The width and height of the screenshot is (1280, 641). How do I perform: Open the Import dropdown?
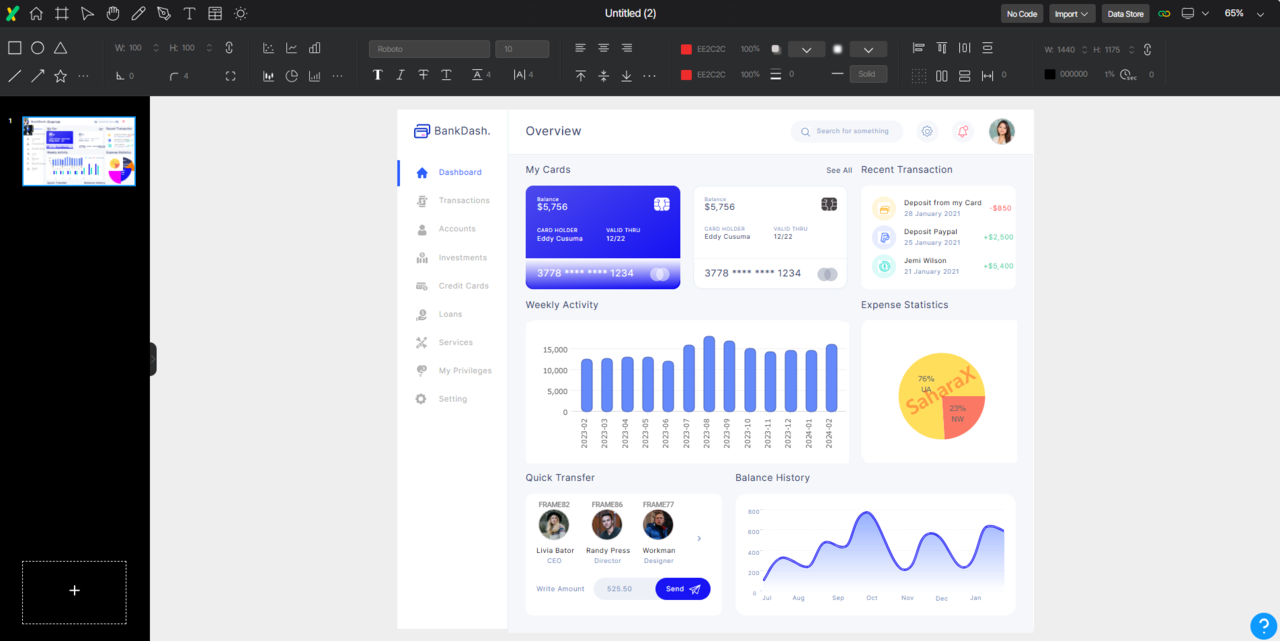[x=1072, y=14]
